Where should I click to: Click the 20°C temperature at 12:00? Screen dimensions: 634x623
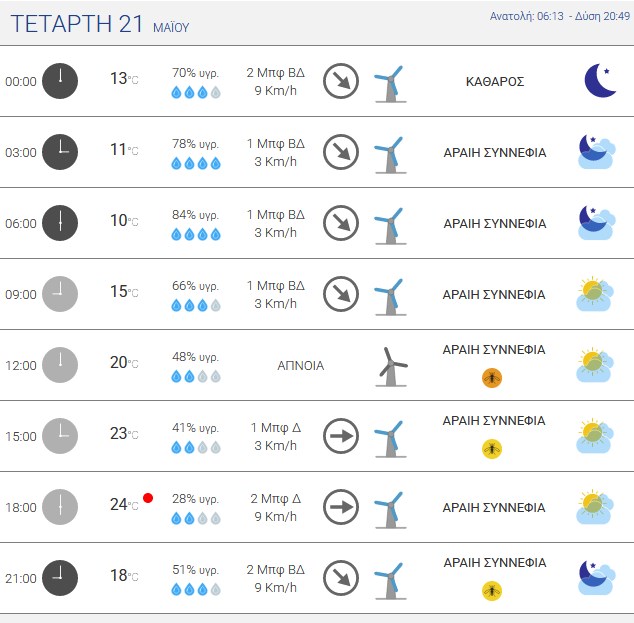(x=124, y=362)
